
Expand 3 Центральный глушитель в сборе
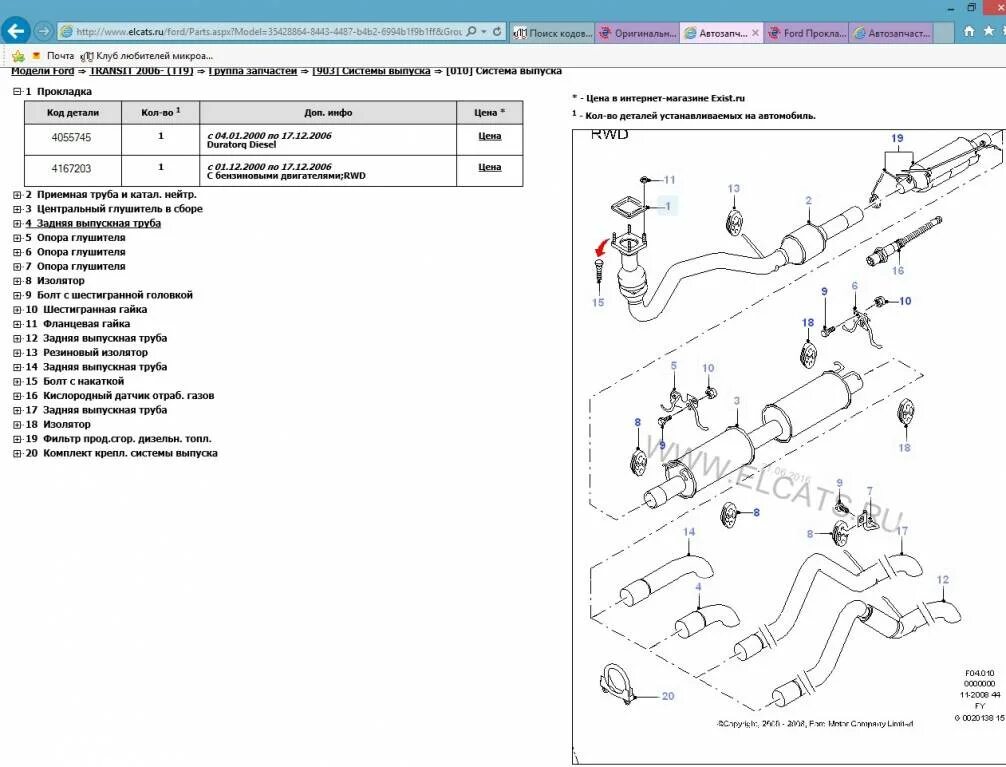(x=17, y=209)
